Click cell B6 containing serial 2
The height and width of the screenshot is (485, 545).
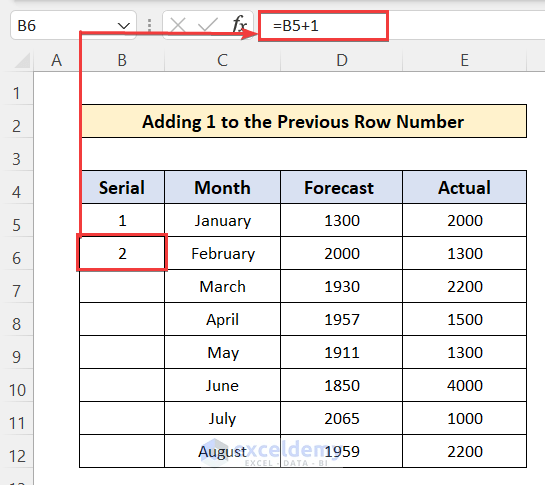point(122,253)
